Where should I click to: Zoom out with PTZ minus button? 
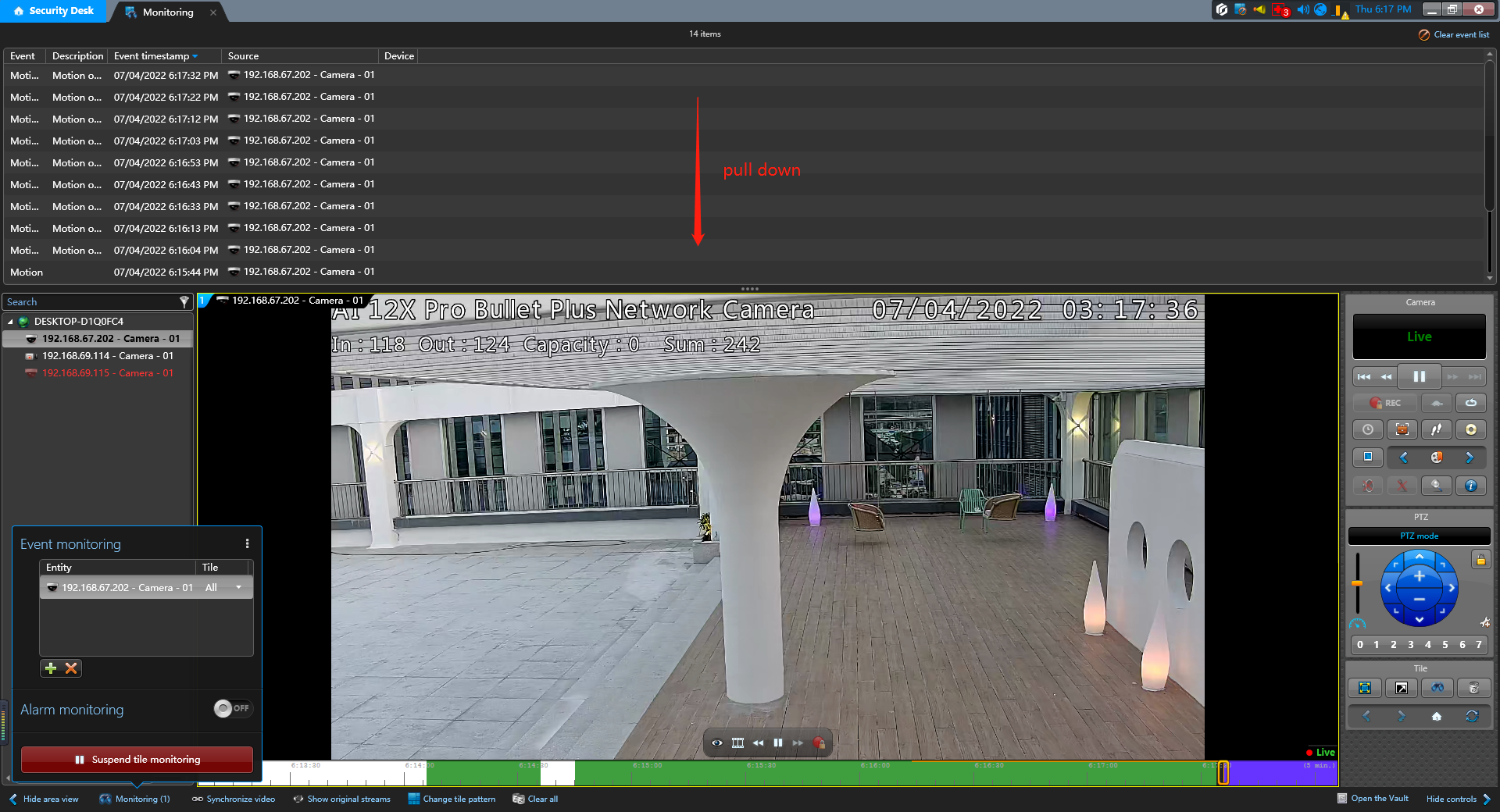(1420, 599)
